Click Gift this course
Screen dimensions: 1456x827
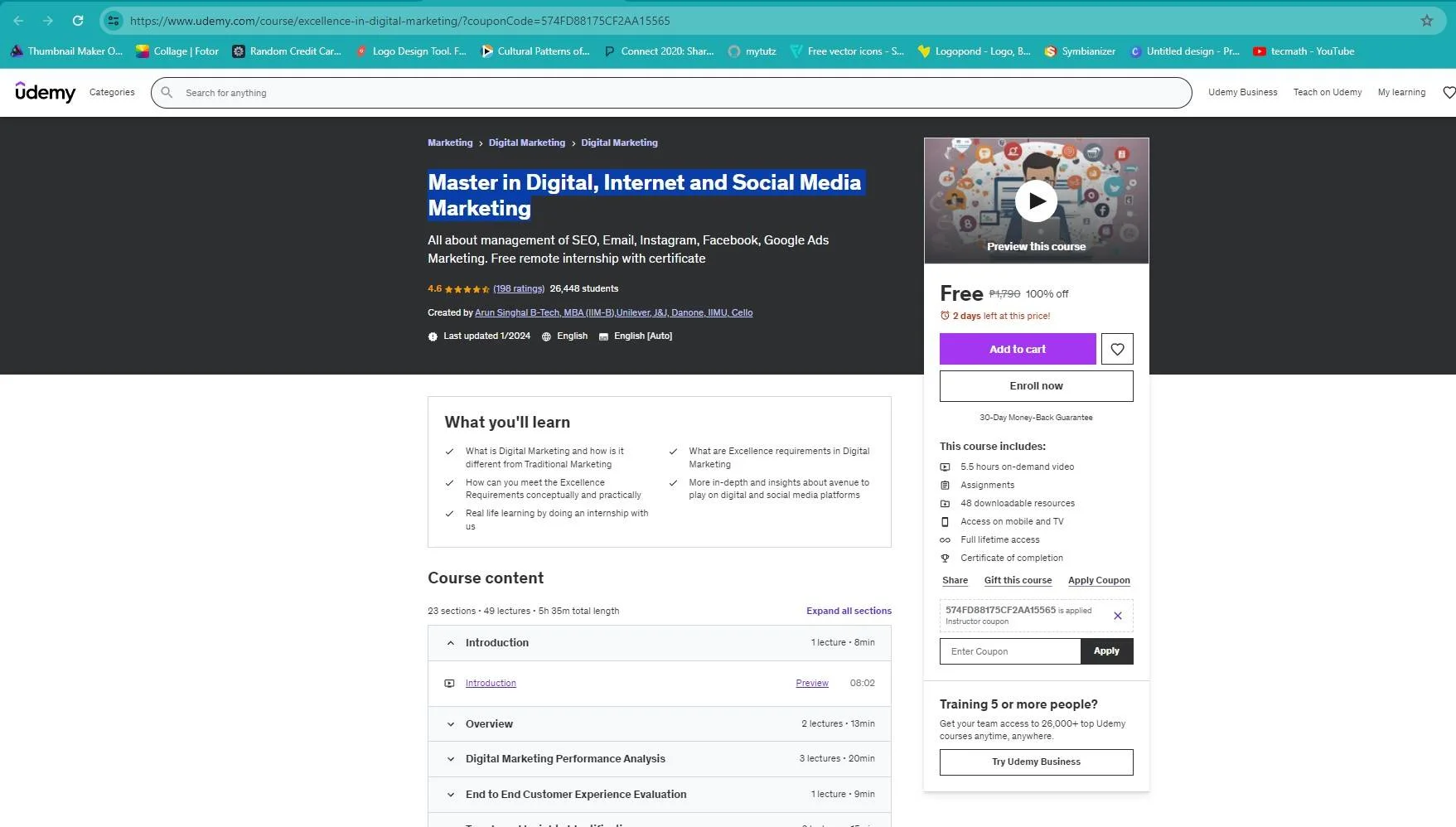pyautogui.click(x=1018, y=580)
